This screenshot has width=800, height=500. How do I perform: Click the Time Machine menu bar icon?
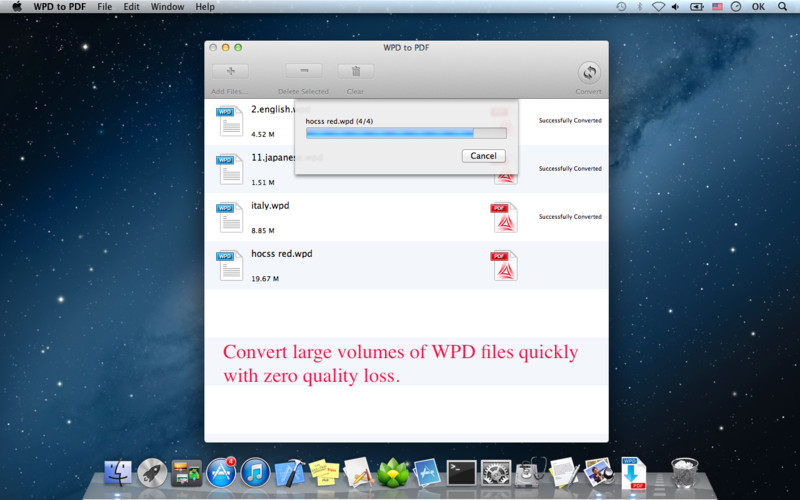(621, 7)
